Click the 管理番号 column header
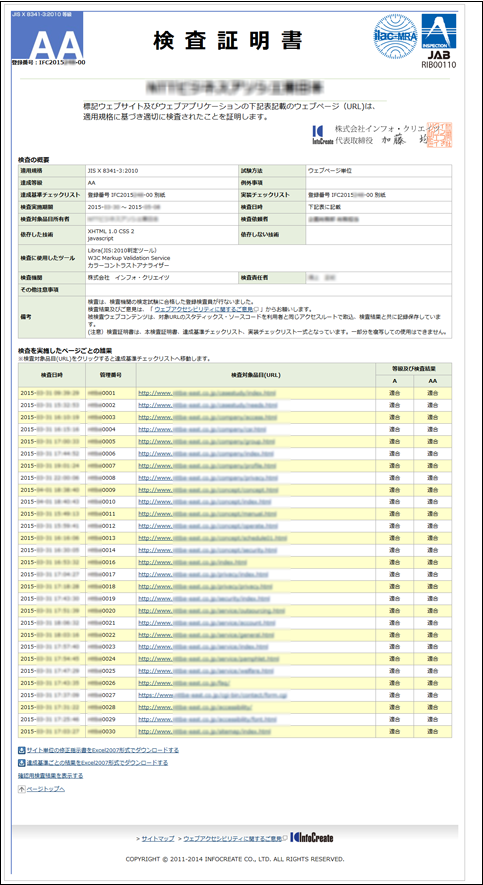 [111, 375]
